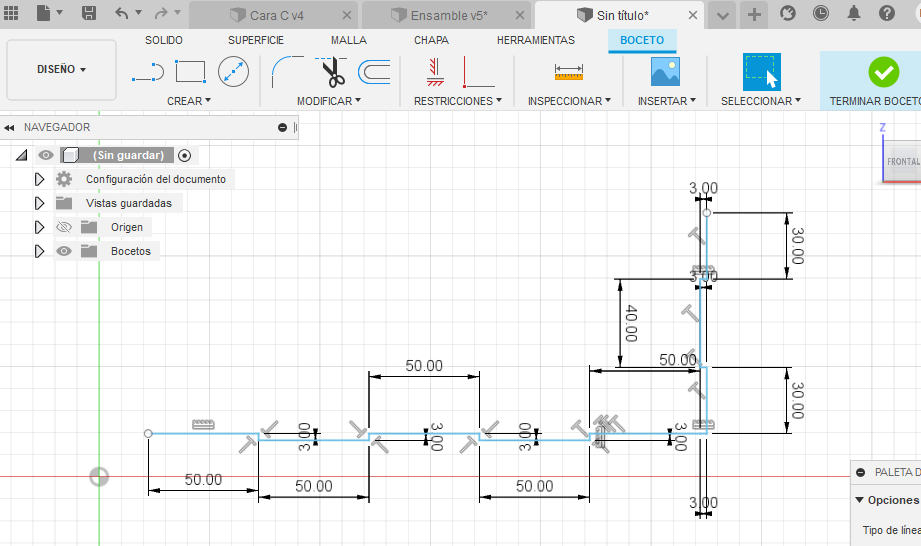Viewport: 921px width, 546px height.
Task: Close the Sin título* tab
Action: (693, 15)
